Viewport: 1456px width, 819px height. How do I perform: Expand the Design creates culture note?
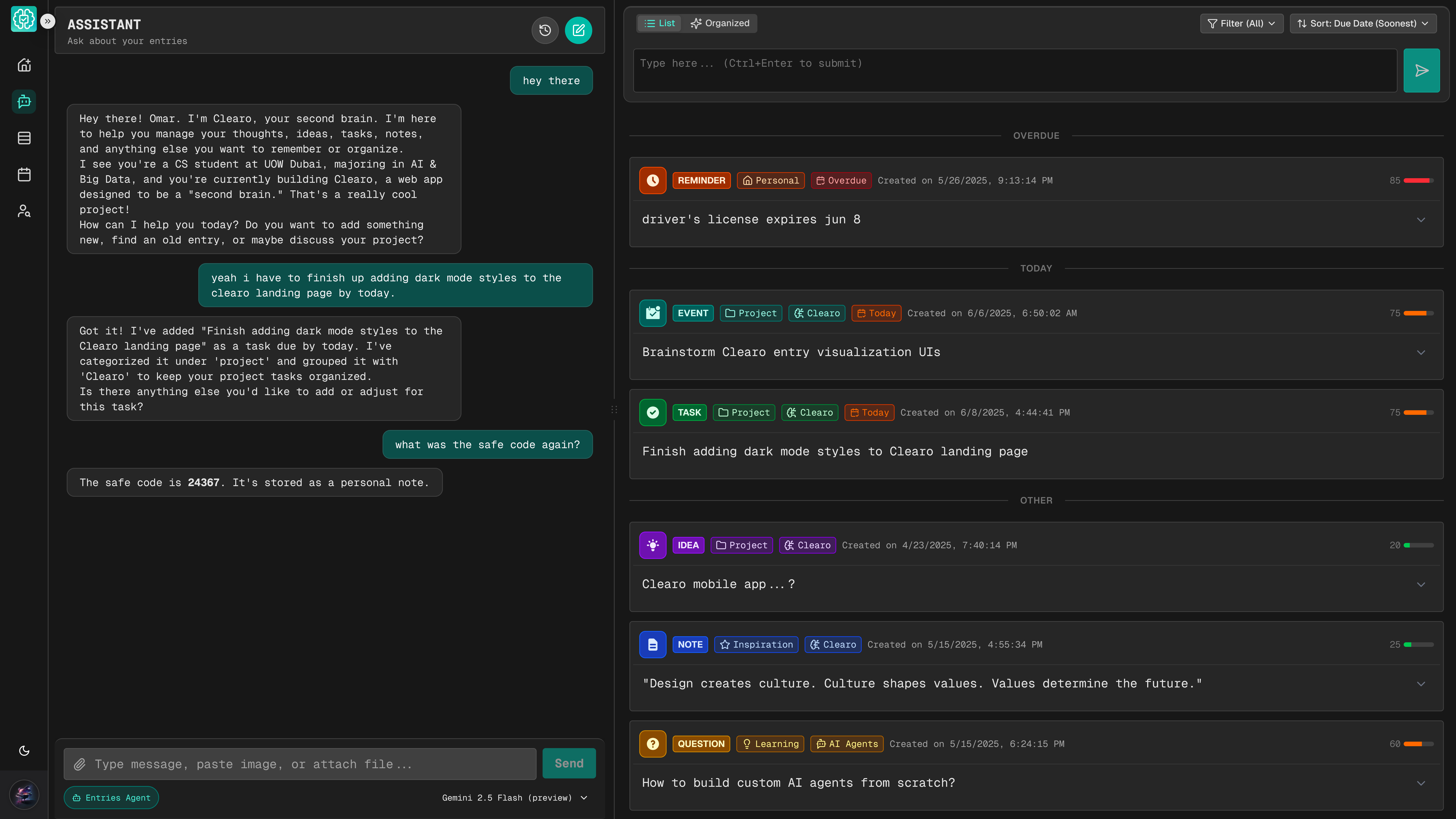[x=1421, y=684]
